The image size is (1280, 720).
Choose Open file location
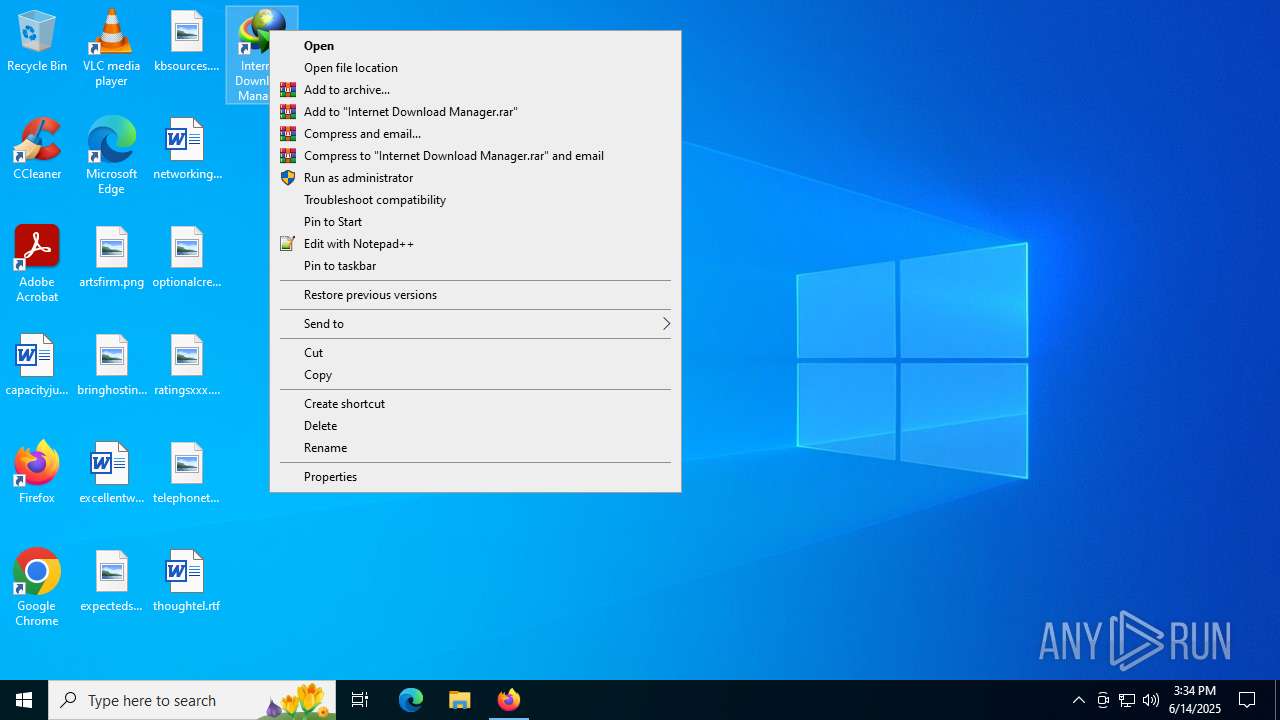(x=475, y=68)
